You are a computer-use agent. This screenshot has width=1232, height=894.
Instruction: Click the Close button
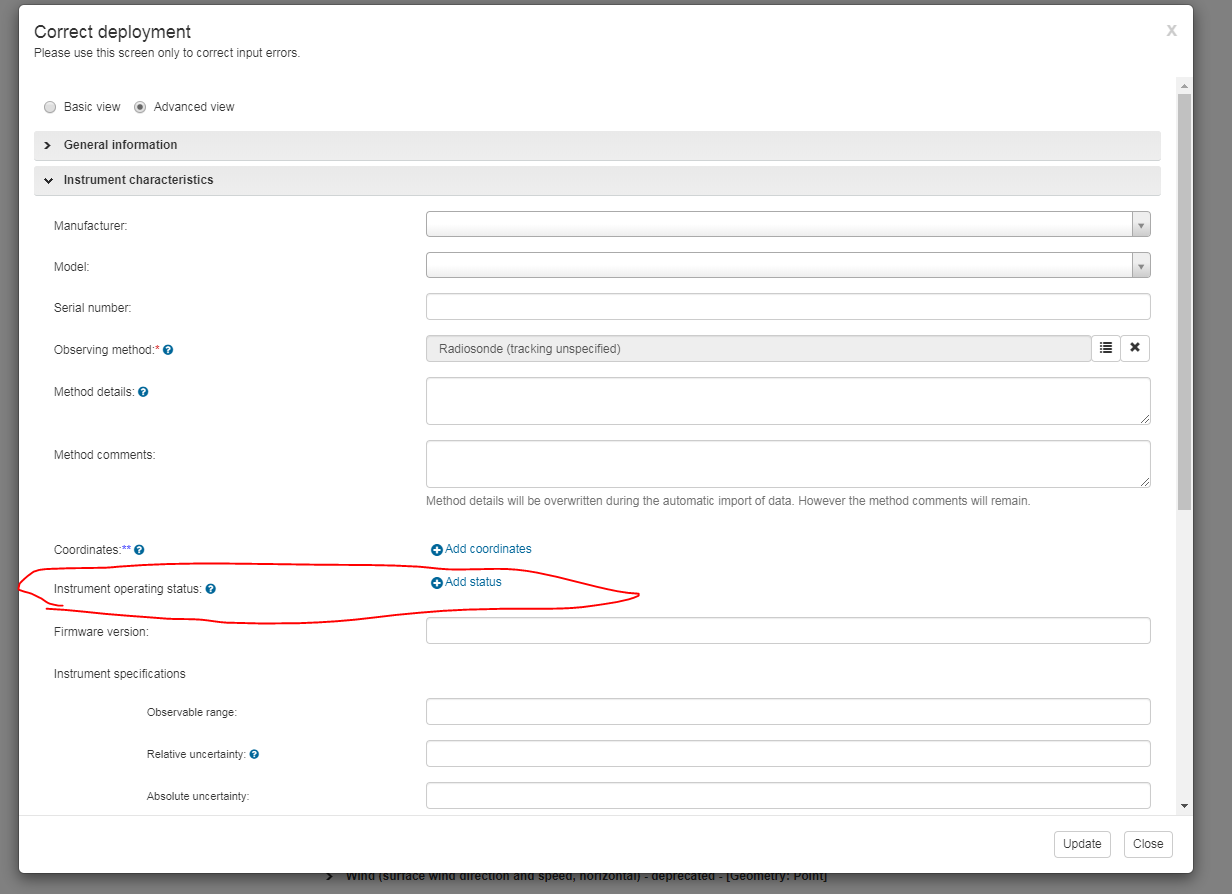tap(1148, 844)
